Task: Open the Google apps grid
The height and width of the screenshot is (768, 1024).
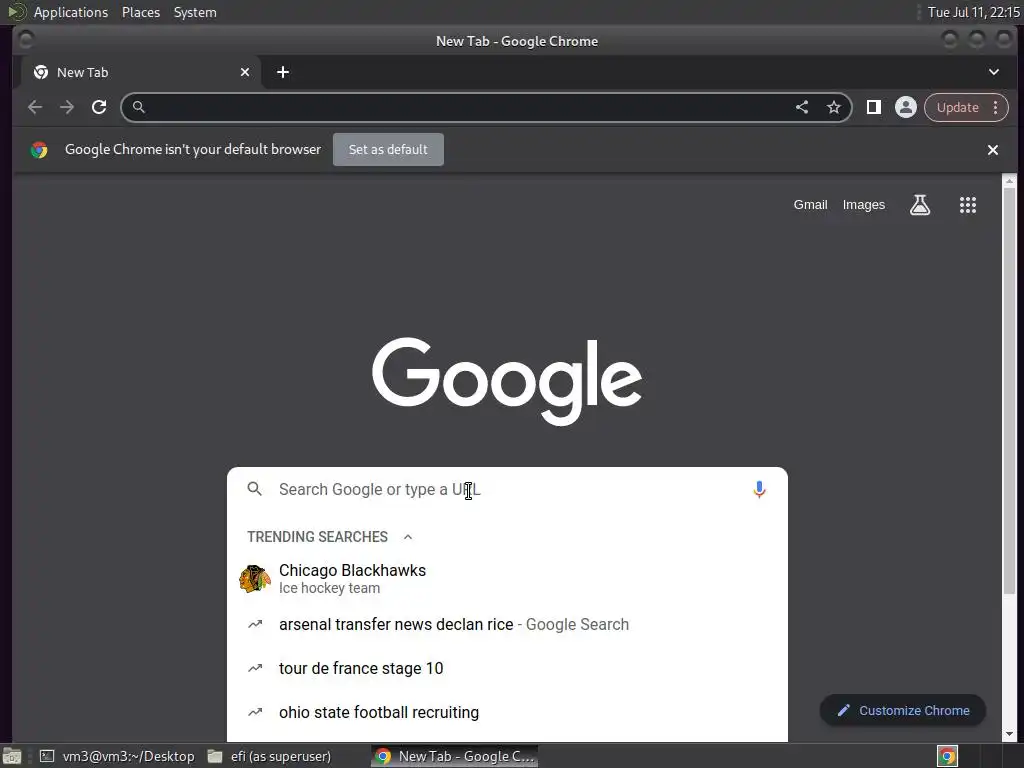Action: point(968,205)
